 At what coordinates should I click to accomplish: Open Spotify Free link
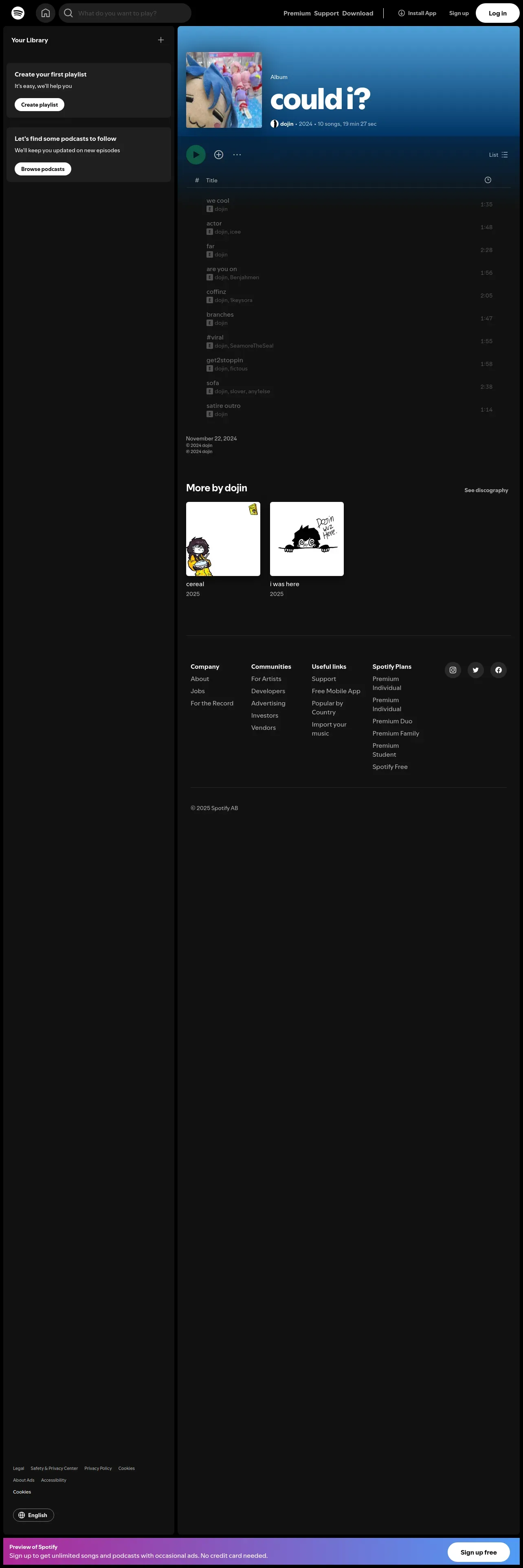pos(390,766)
